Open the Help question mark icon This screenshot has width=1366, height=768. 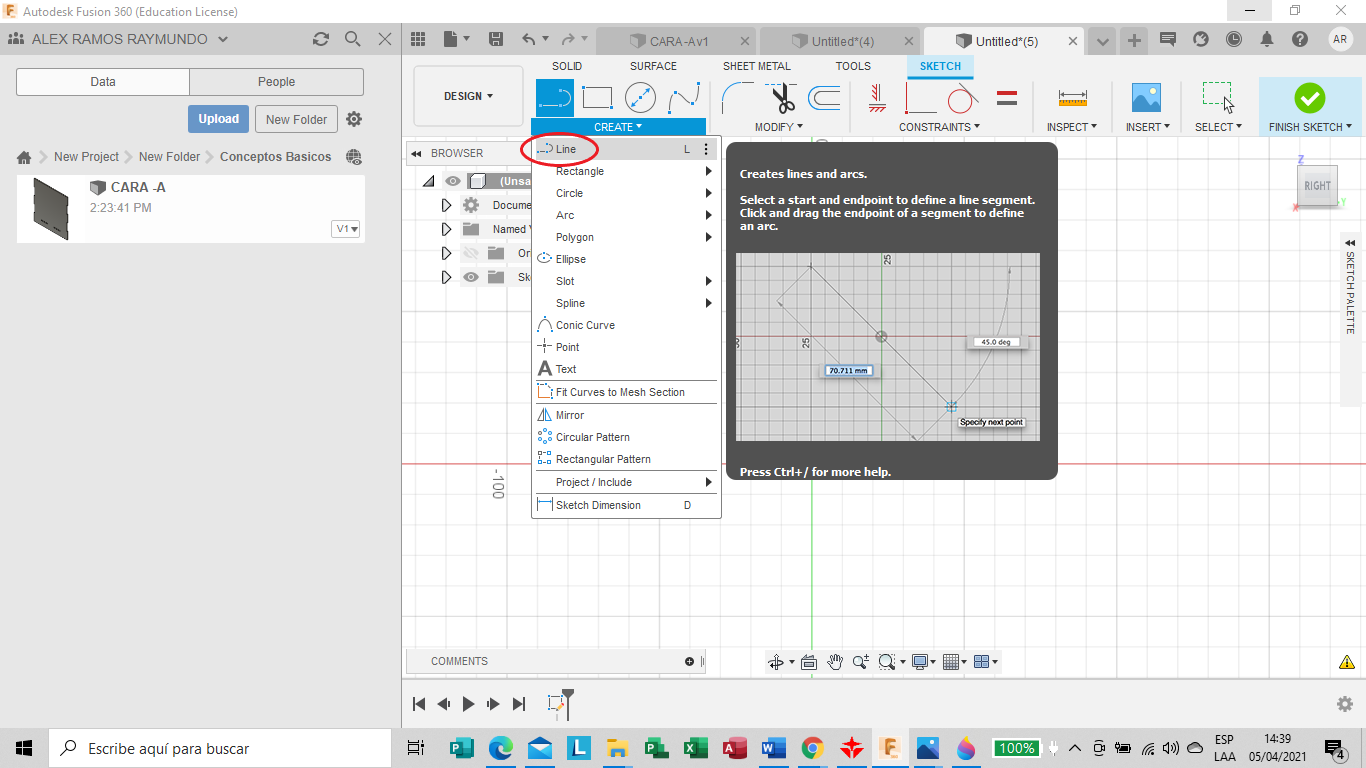[1299, 40]
